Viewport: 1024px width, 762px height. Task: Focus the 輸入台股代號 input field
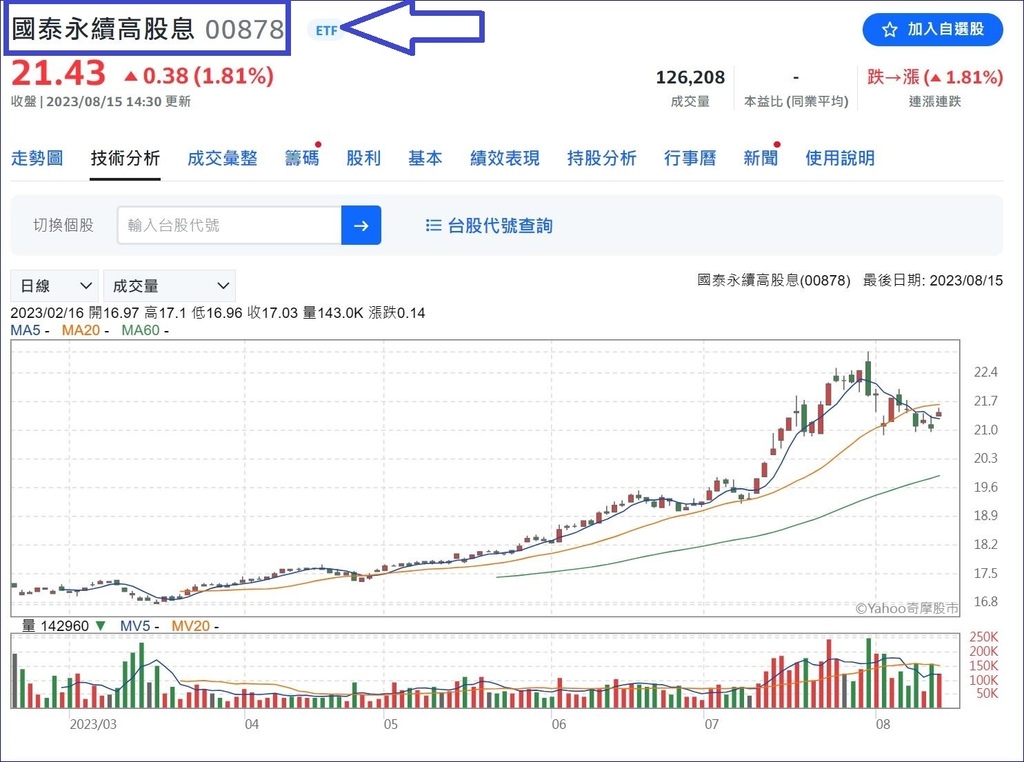point(230,225)
